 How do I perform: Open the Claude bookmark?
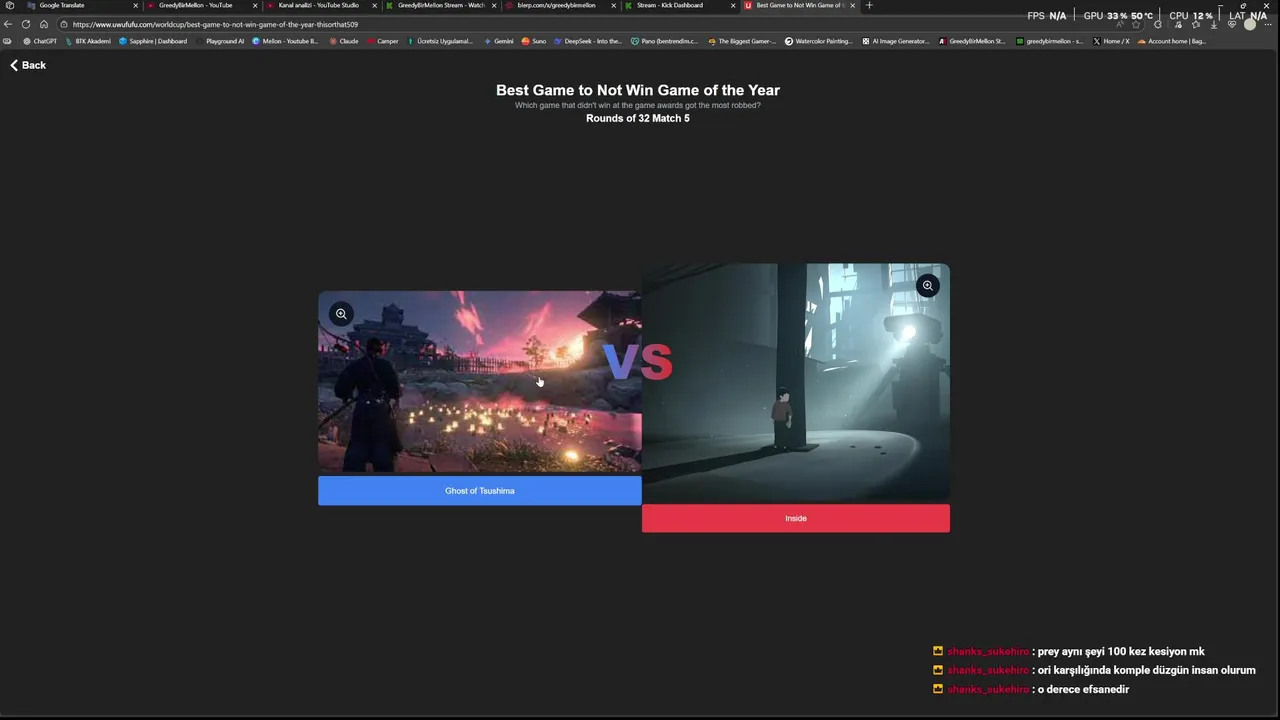pyautogui.click(x=344, y=41)
